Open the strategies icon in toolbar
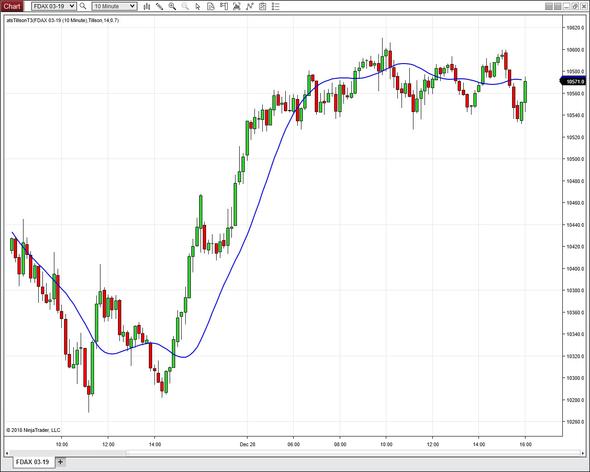This screenshot has width=590, height=472. [x=249, y=6]
